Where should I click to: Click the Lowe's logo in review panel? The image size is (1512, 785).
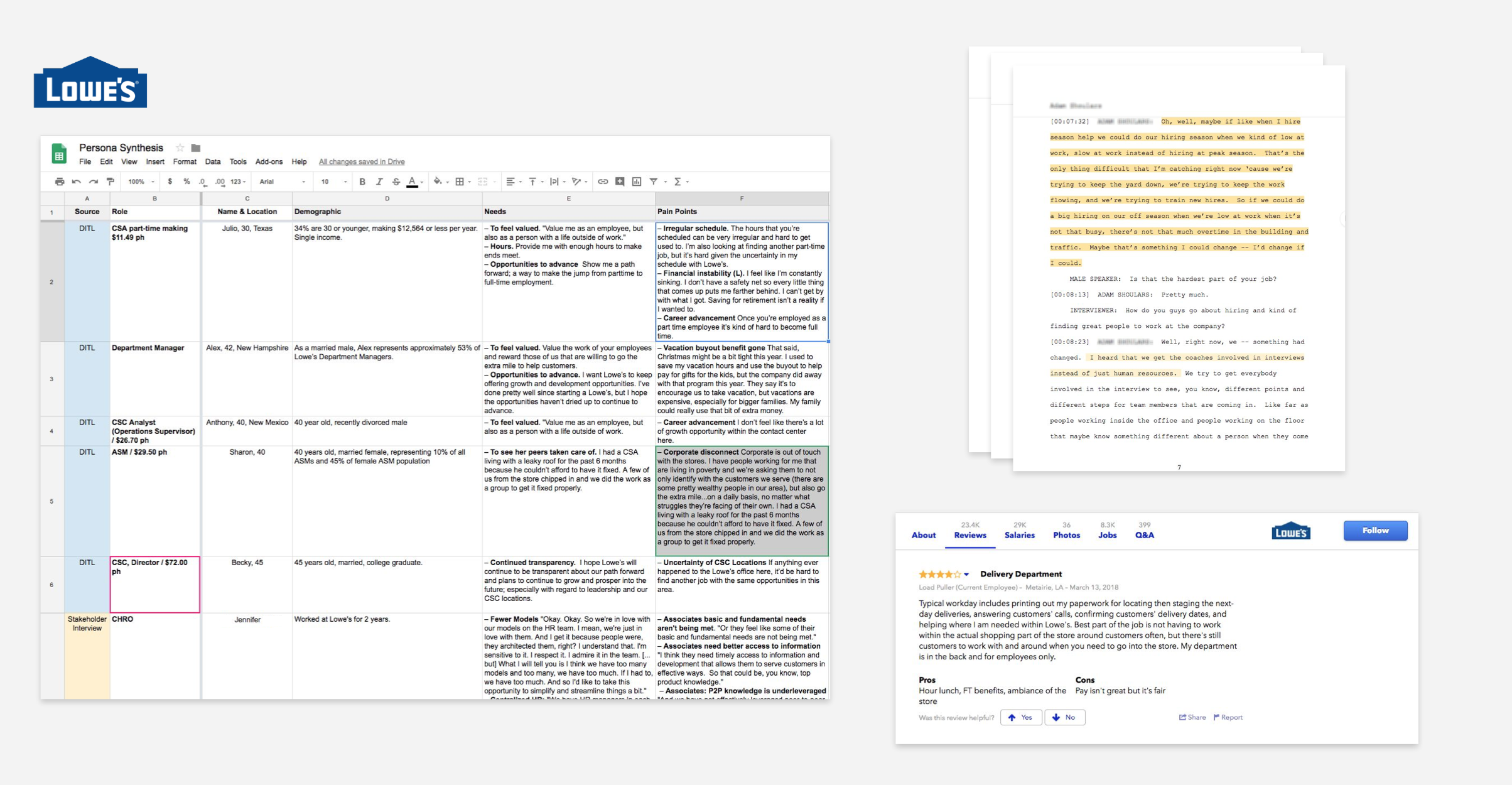1290,531
